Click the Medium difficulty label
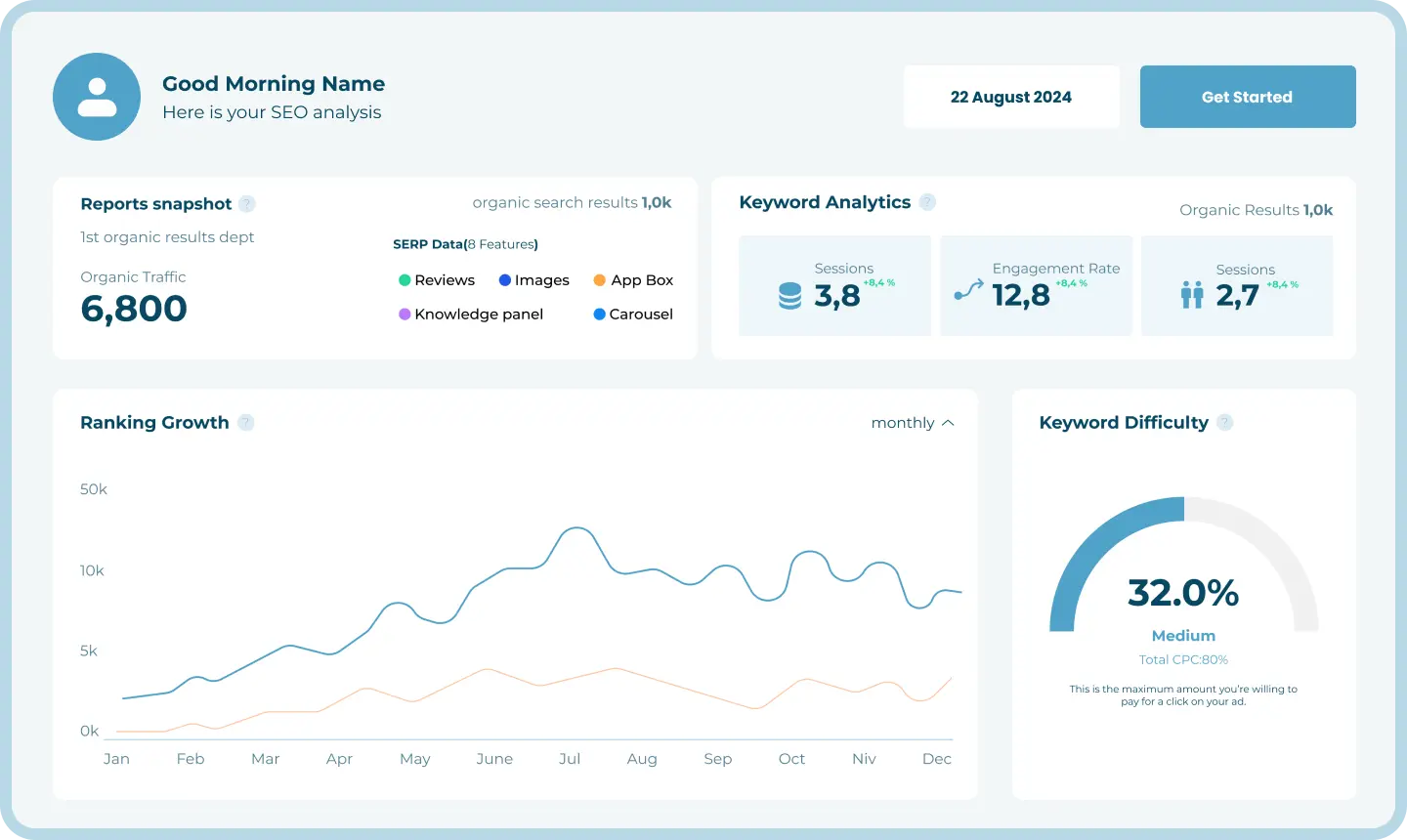Image resolution: width=1407 pixels, height=840 pixels. click(1183, 636)
